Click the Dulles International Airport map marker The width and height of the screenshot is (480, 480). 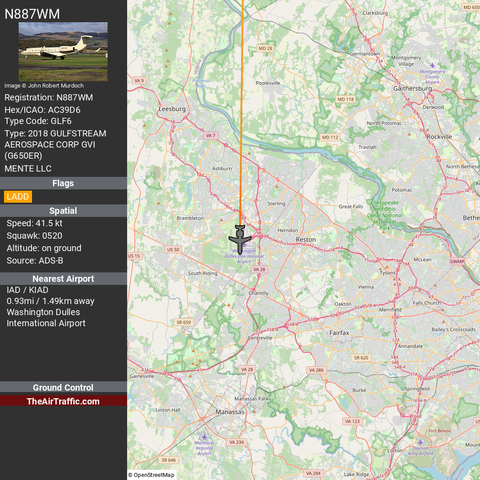[x=244, y=246]
